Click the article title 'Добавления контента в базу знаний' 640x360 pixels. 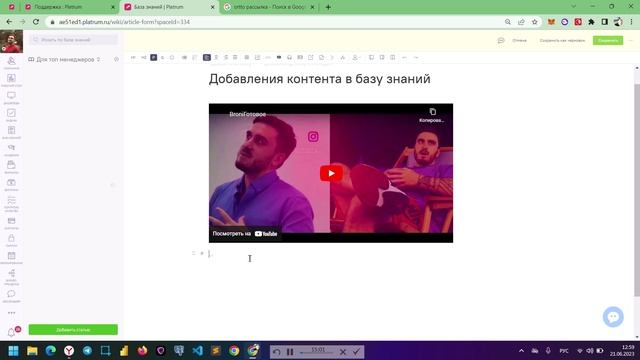pyautogui.click(x=320, y=79)
